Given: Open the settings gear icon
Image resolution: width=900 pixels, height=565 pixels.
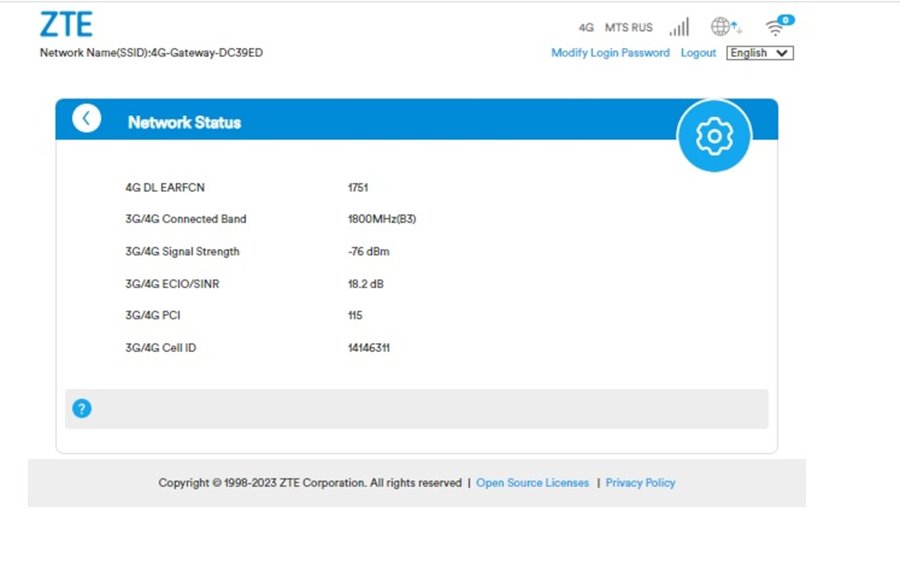Looking at the screenshot, I should [713, 136].
